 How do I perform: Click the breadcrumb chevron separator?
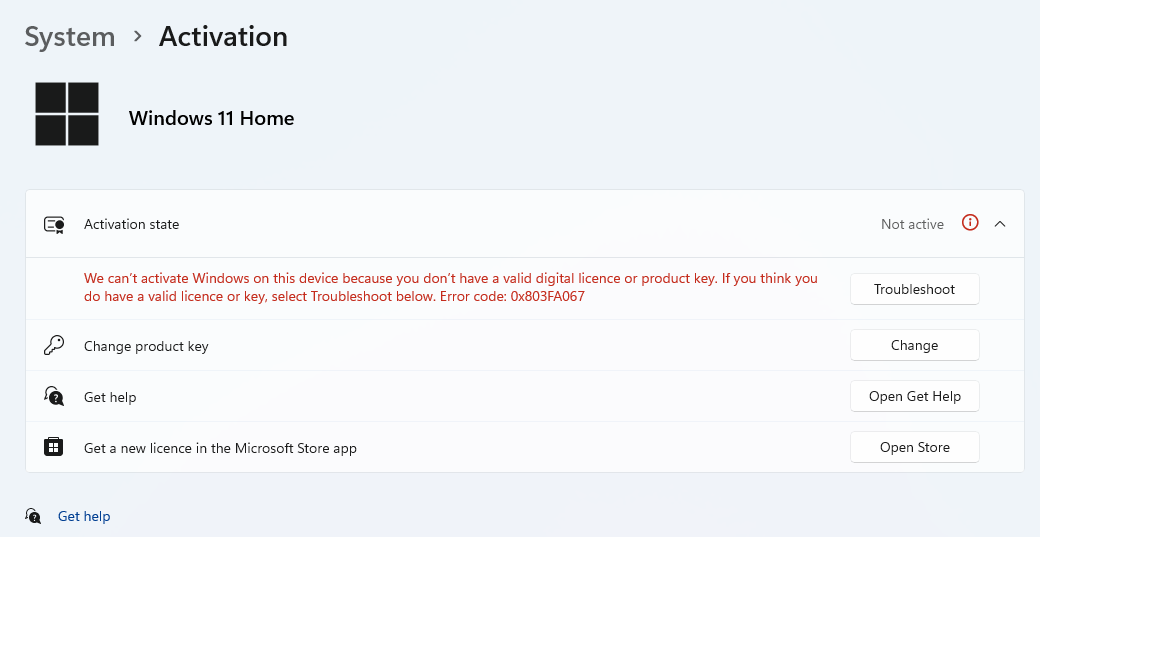coord(137,37)
